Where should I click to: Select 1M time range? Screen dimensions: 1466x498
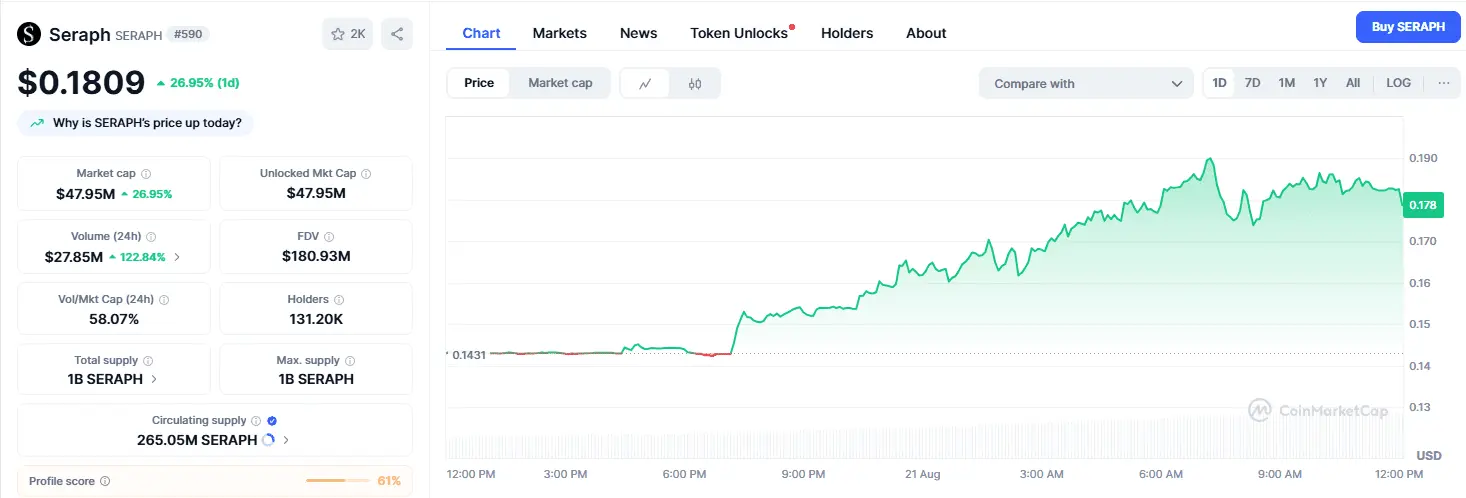click(1287, 83)
